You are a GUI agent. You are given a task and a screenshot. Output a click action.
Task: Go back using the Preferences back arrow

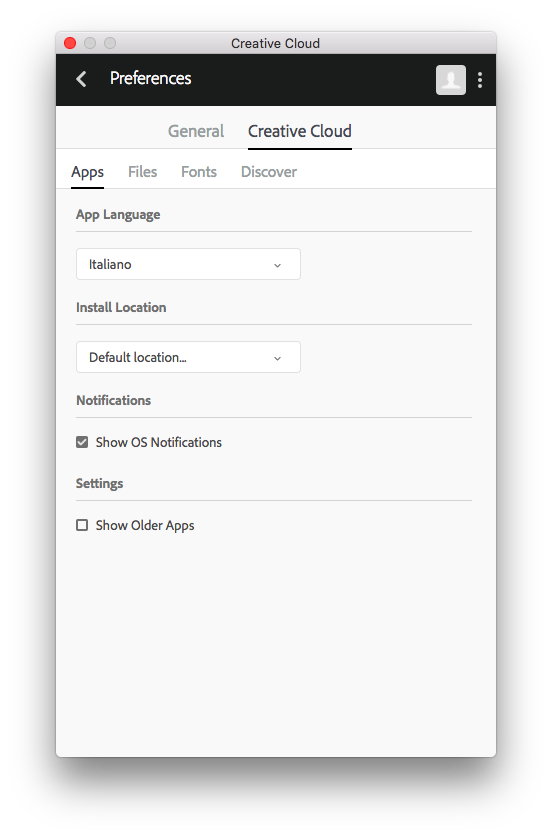[81, 79]
